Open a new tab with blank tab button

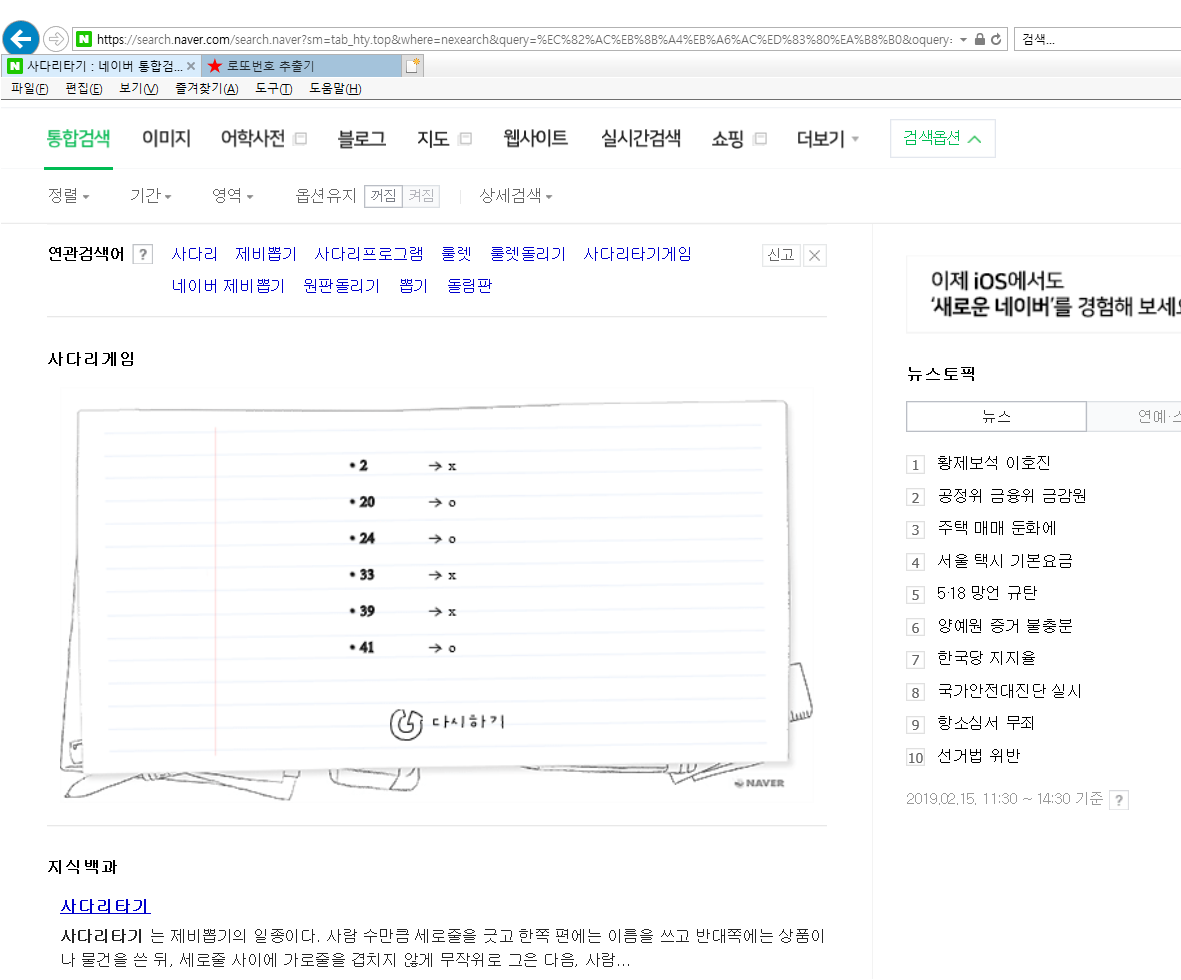click(412, 66)
